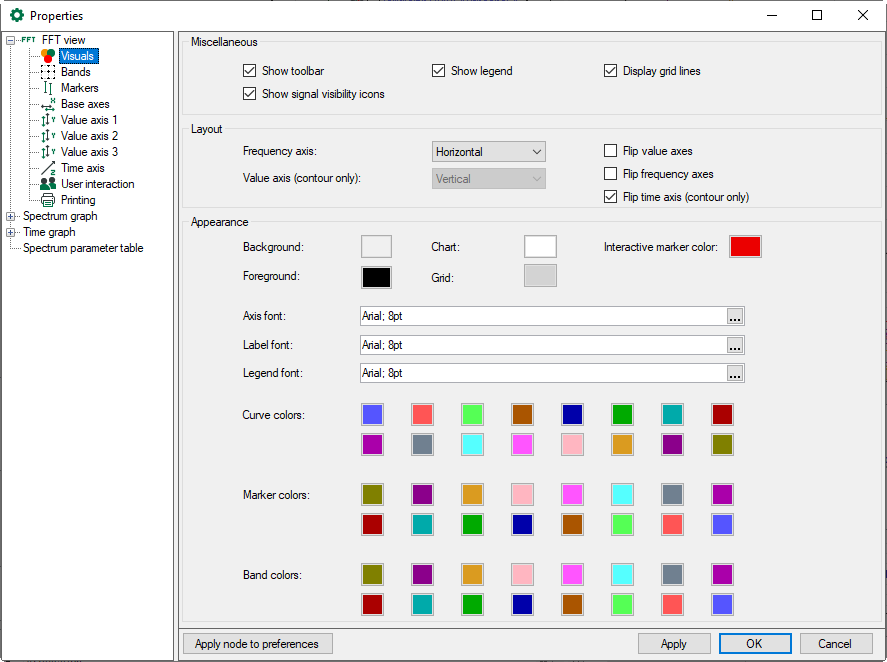The height and width of the screenshot is (662, 887).
Task: Click the Value axis 1 icon
Action: tap(48, 120)
